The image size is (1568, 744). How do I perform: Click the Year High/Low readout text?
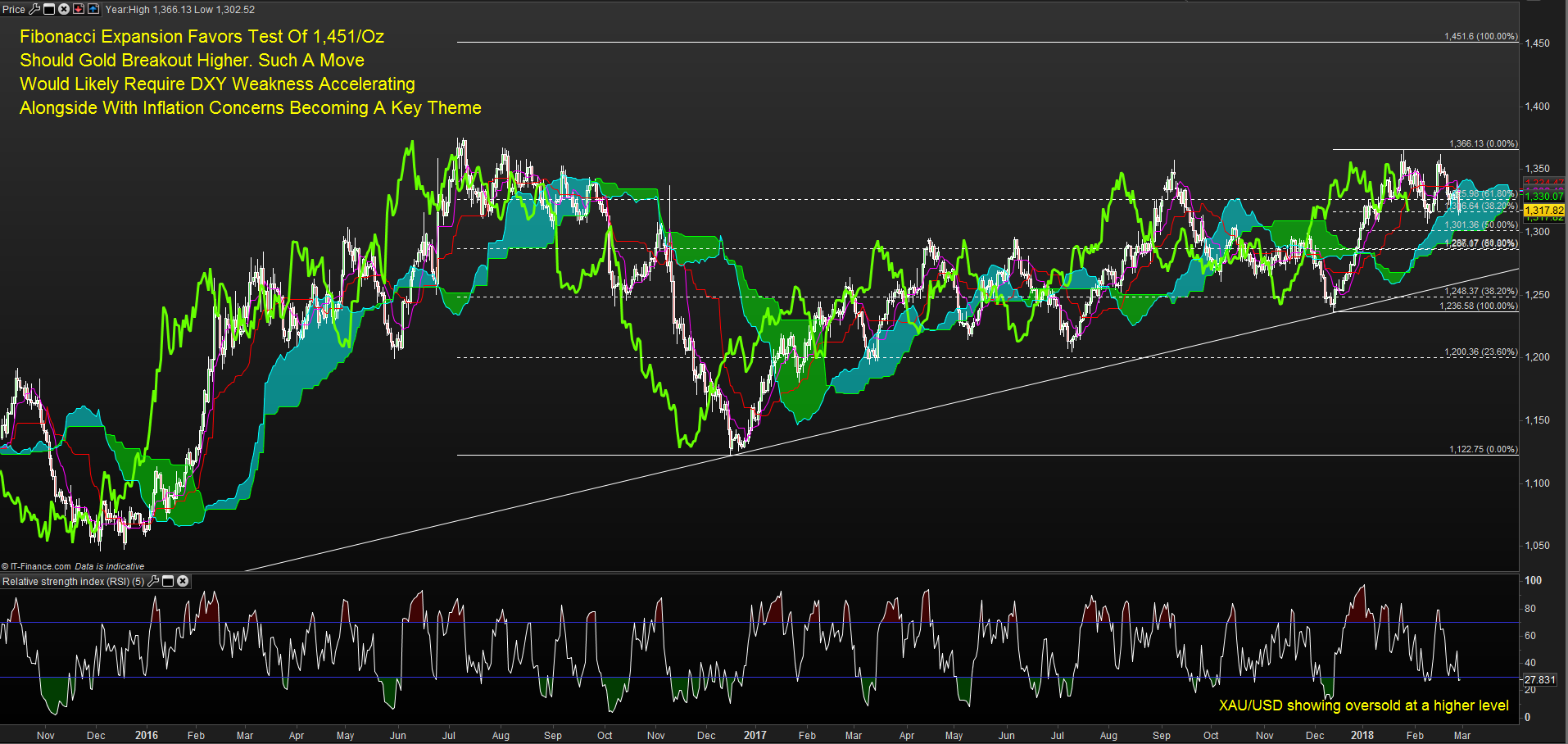tap(180, 10)
